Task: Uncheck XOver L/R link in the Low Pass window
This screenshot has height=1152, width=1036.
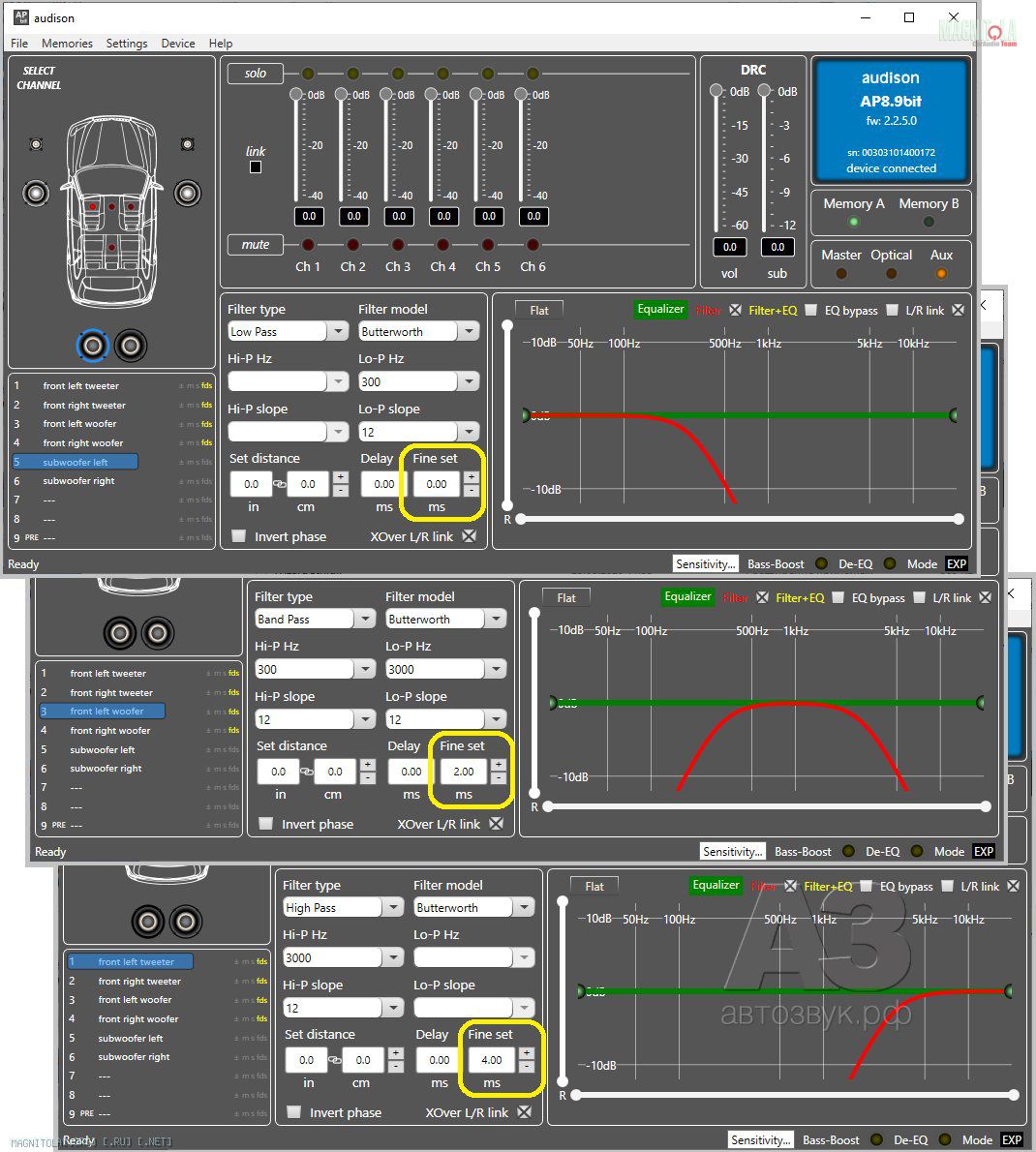Action: [469, 536]
